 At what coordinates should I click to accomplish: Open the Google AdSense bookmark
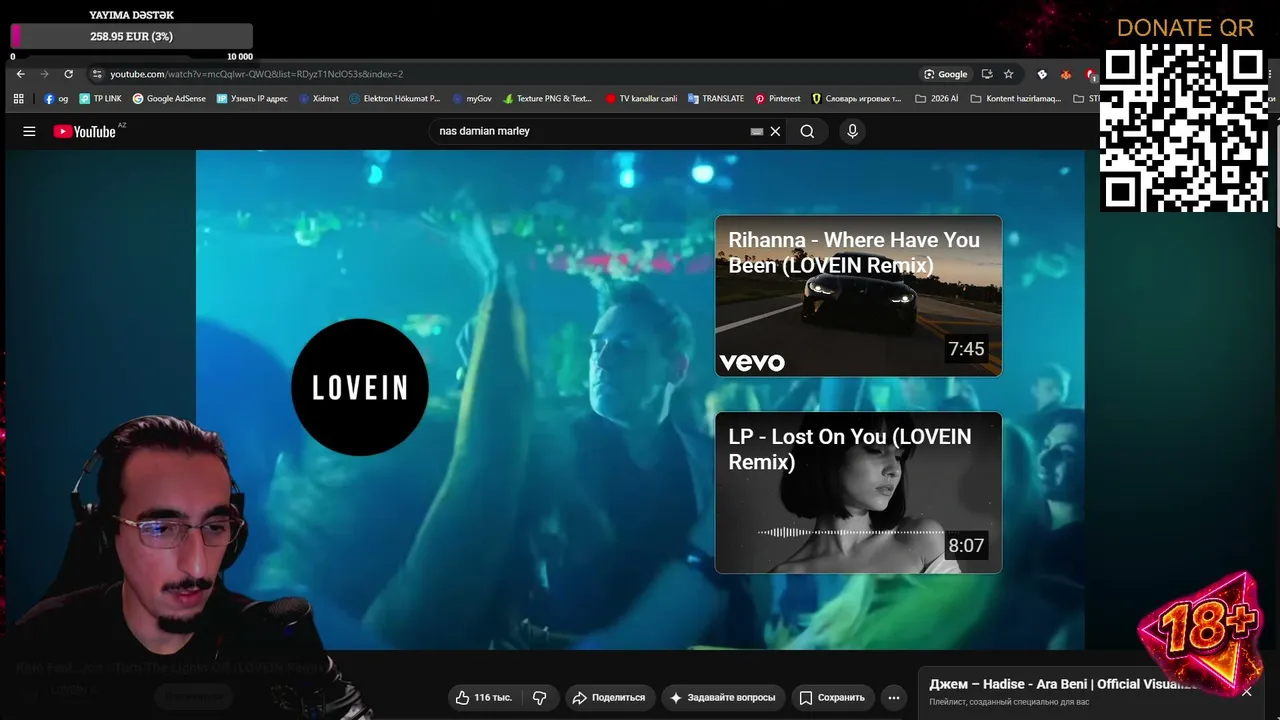click(x=169, y=99)
